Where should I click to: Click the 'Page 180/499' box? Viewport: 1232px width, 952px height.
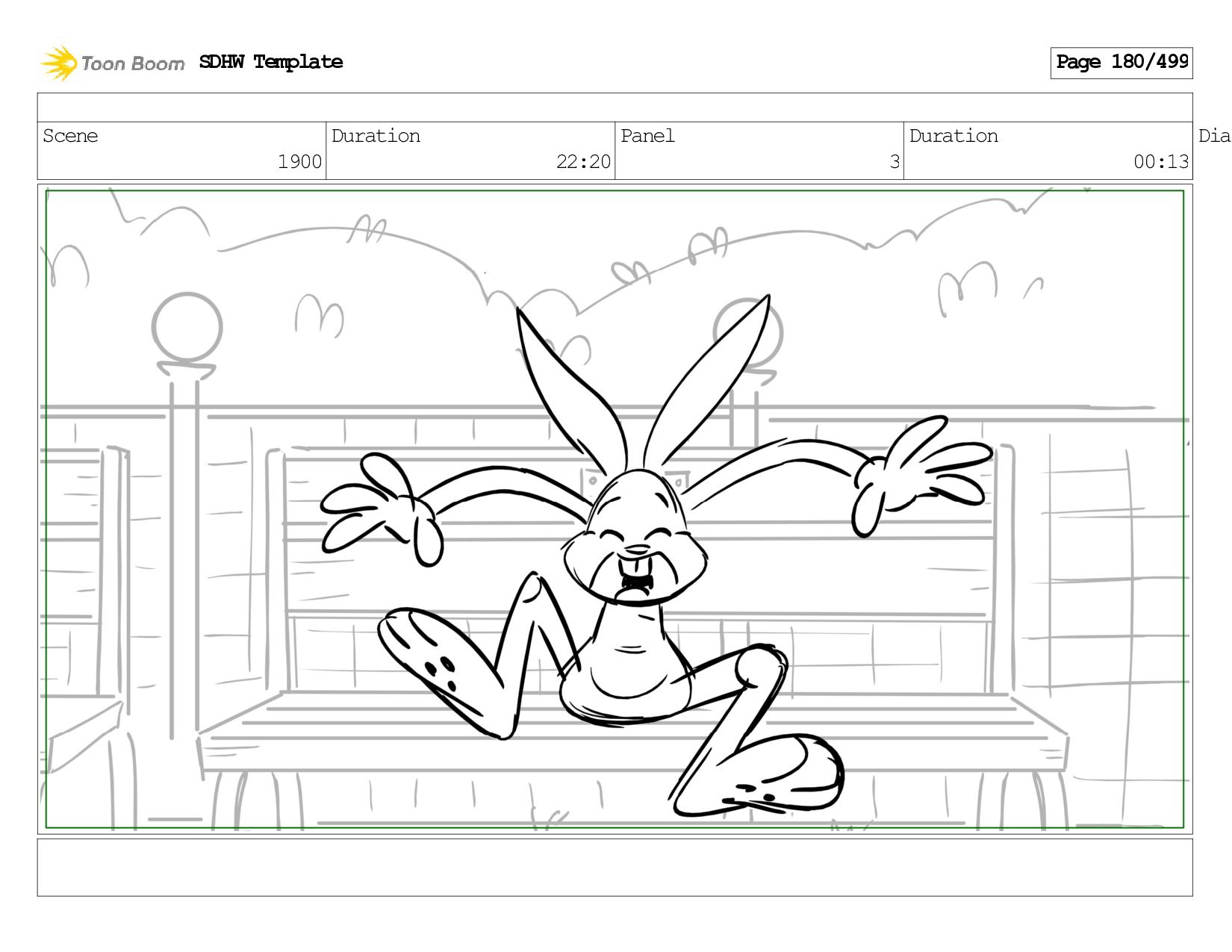coord(1121,63)
